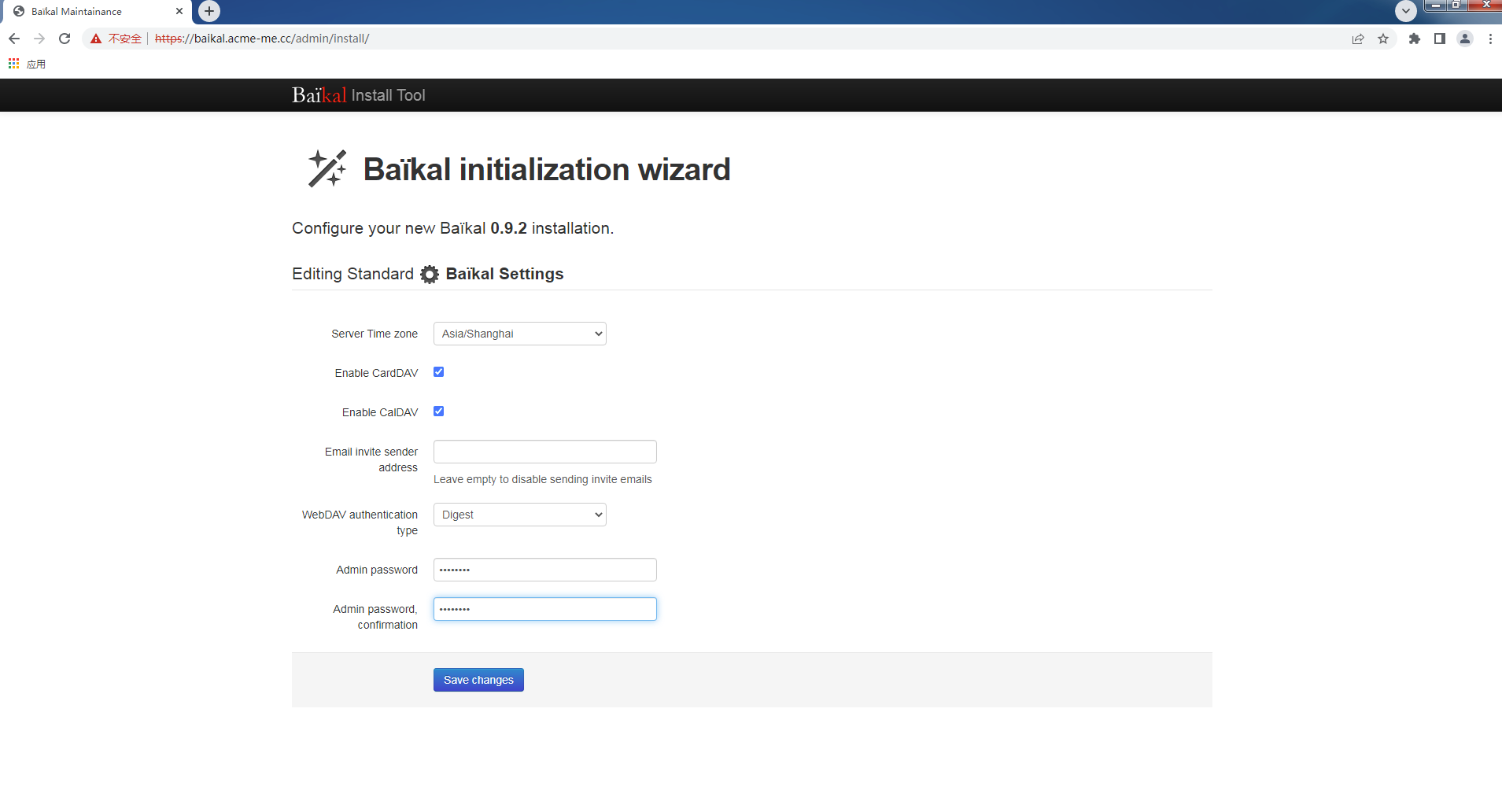Share this page using the share icon
Screen dimensions: 1502x812
click(1358, 39)
